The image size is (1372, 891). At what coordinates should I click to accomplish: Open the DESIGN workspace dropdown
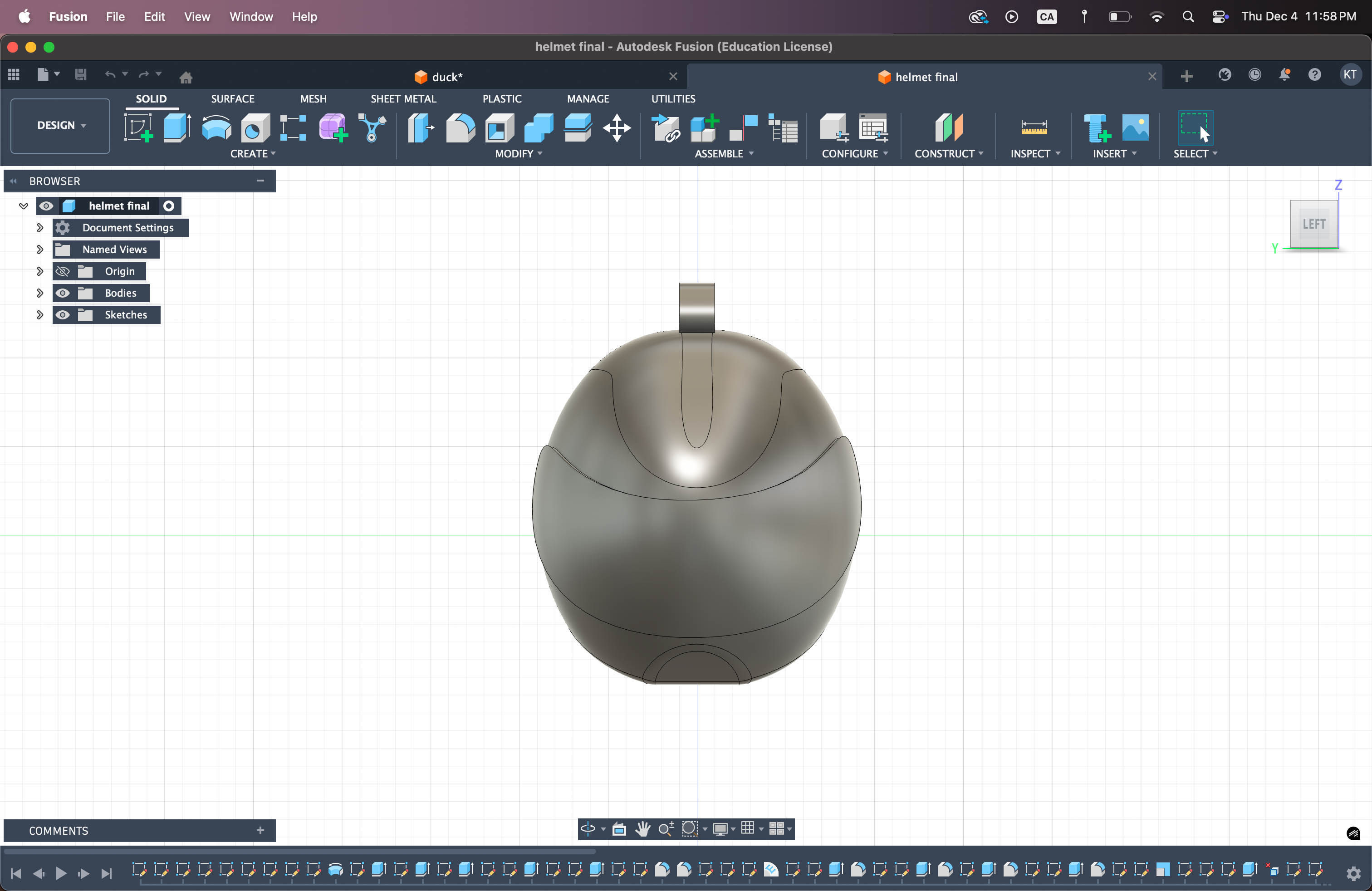(60, 125)
